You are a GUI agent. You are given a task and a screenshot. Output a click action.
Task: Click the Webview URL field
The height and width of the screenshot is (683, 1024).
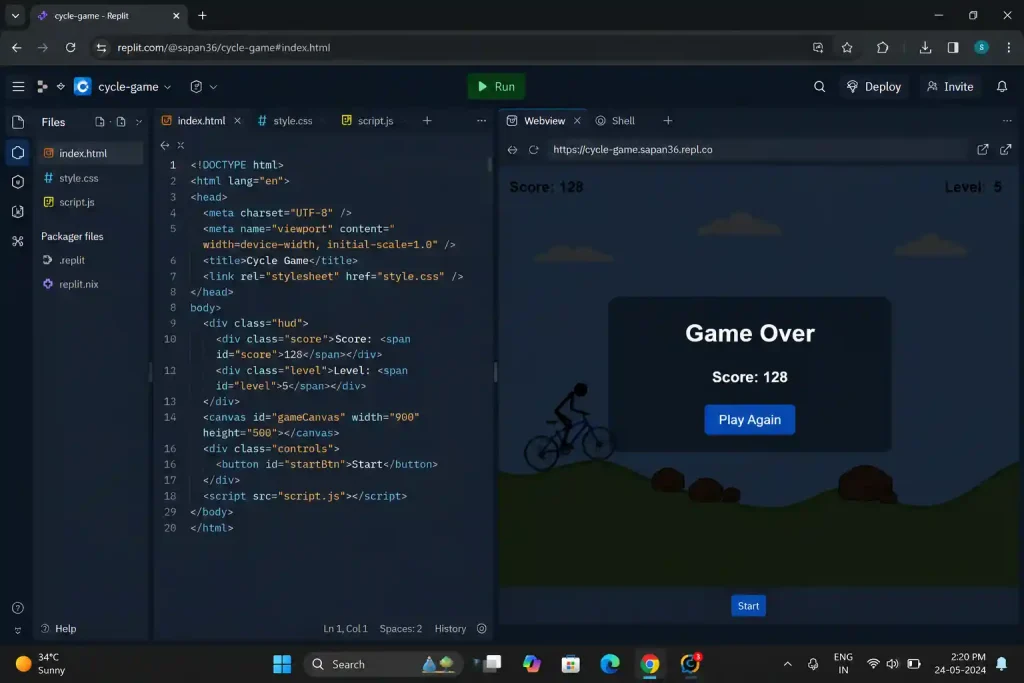(758, 150)
